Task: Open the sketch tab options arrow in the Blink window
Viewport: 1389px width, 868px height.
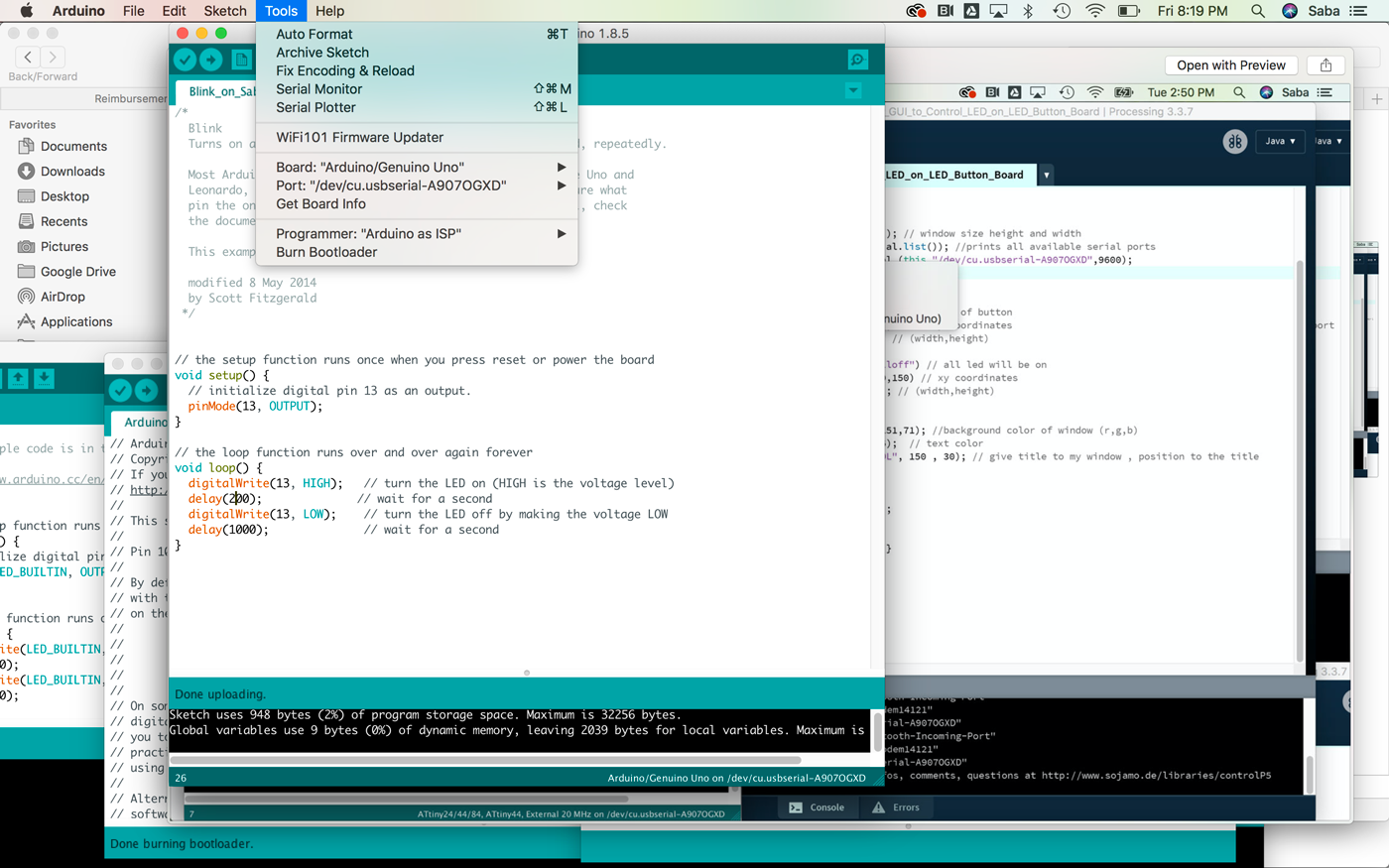Action: click(x=853, y=90)
